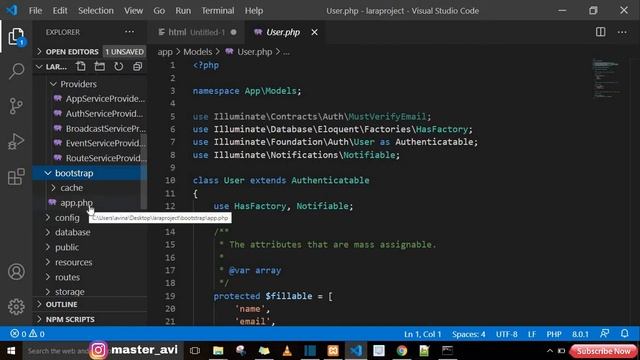Open the Go menu
640x360 pixels.
point(159,11)
